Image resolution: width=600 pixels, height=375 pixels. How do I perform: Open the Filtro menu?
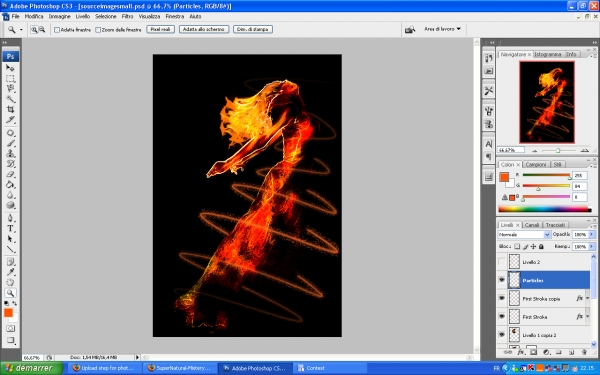tap(127, 16)
